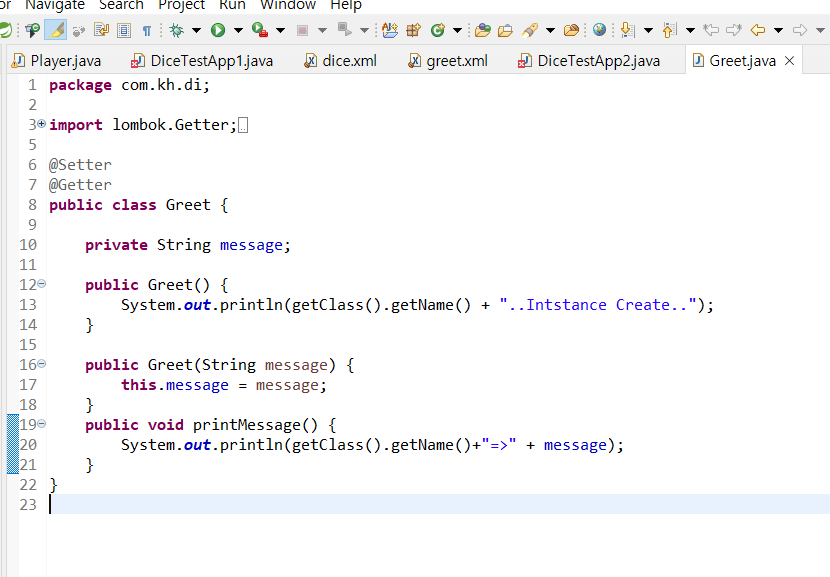830x577 pixels.
Task: Click the yellow Back navigation arrow
Action: (758, 30)
